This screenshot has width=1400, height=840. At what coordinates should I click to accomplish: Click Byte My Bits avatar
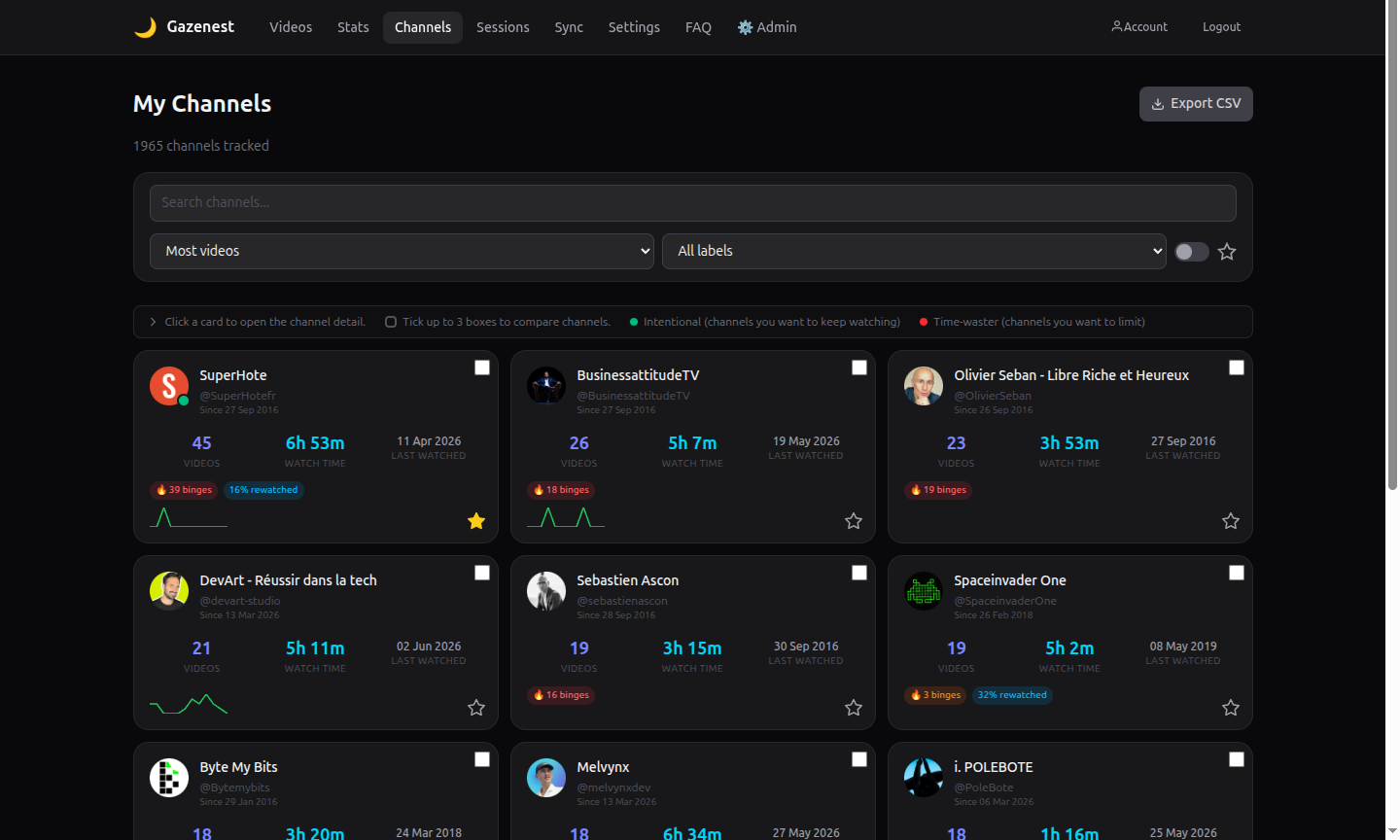169,778
